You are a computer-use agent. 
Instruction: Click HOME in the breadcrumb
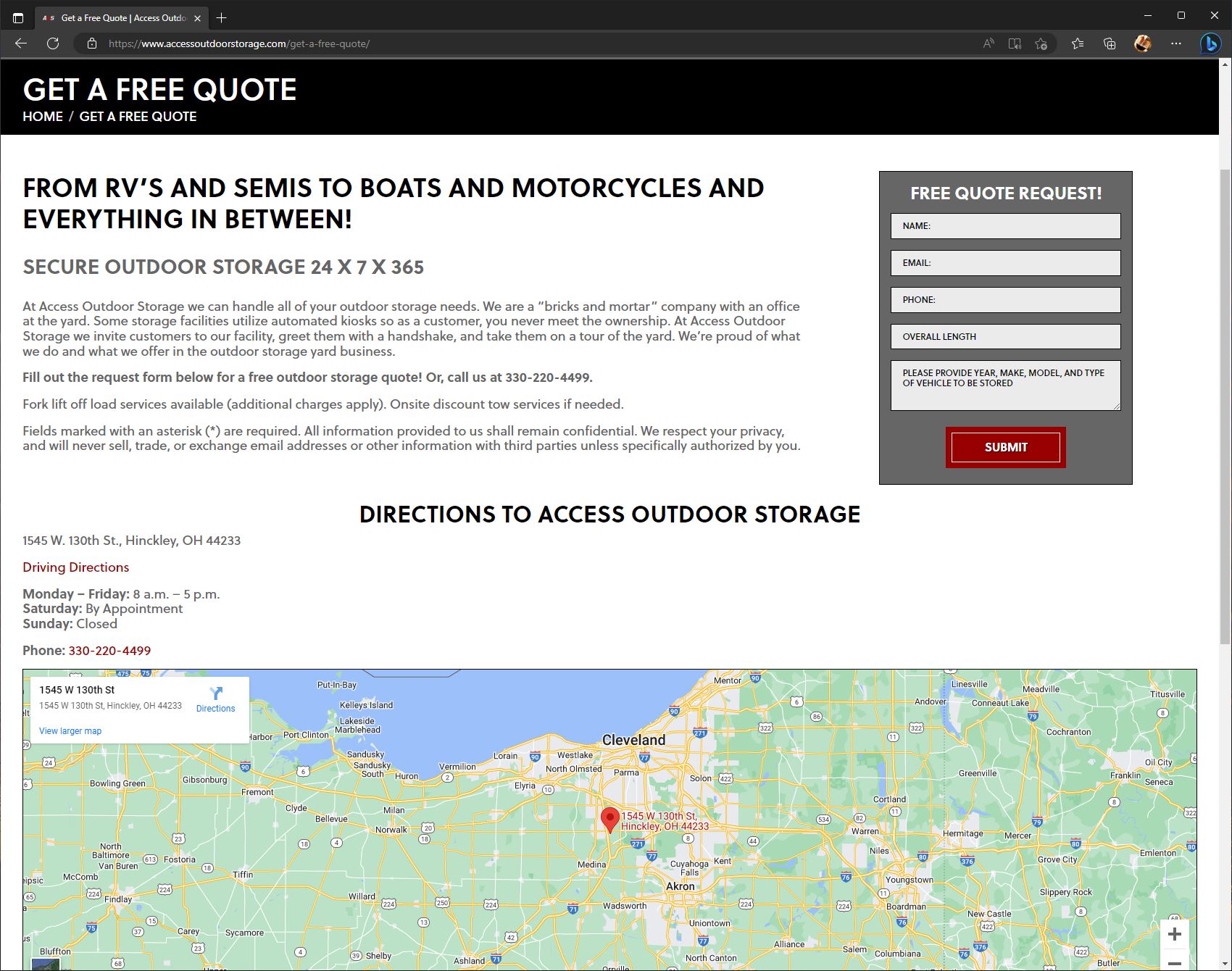pyautogui.click(x=43, y=117)
